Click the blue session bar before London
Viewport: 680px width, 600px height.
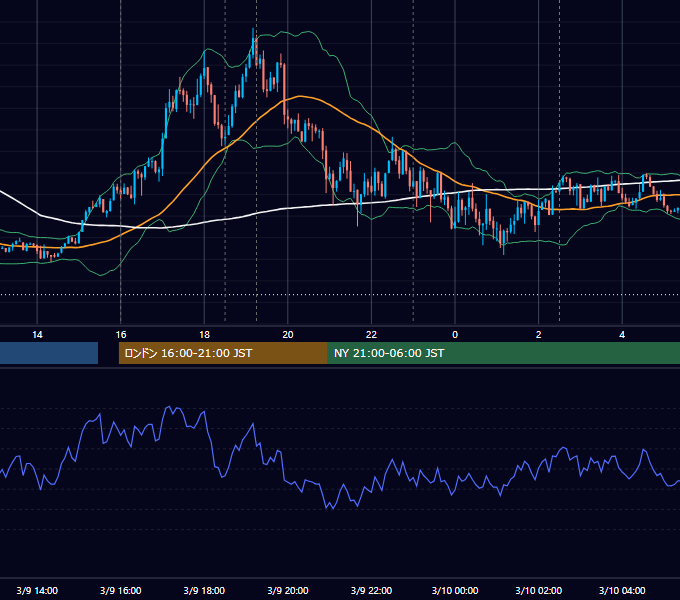(x=49, y=353)
